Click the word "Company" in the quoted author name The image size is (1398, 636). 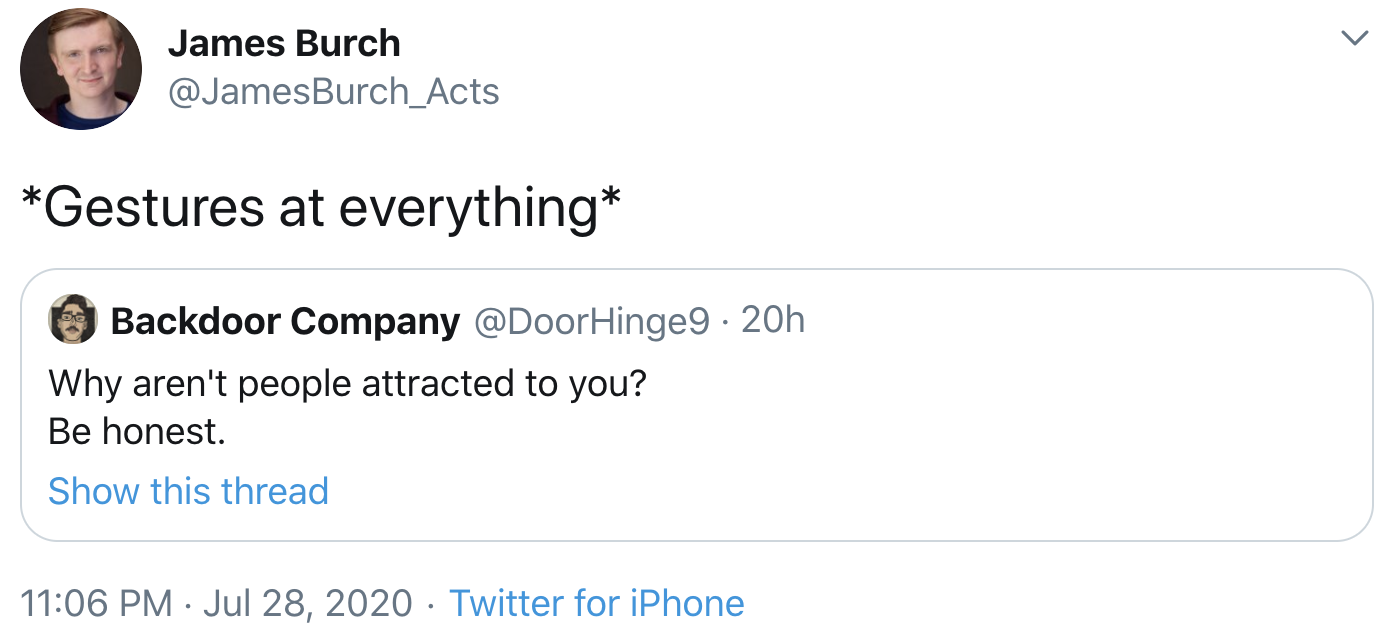point(375,321)
